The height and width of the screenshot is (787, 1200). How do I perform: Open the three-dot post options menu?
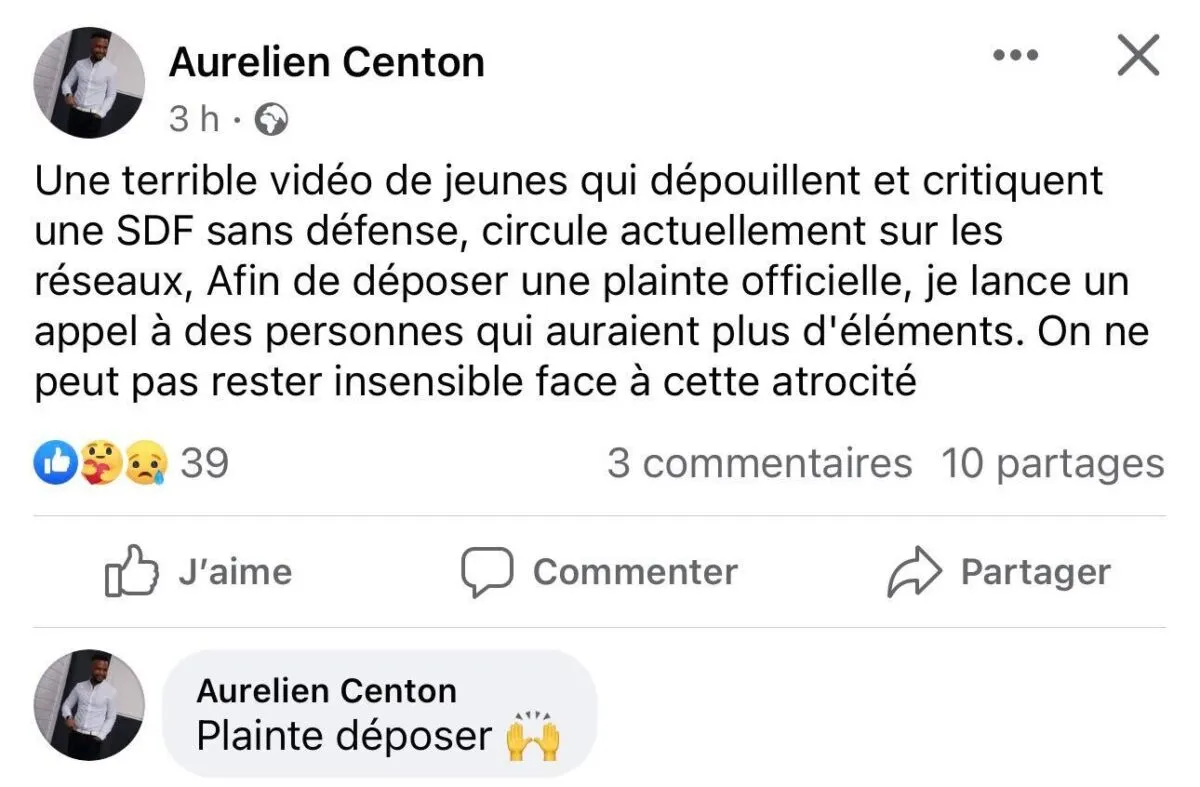1015,55
